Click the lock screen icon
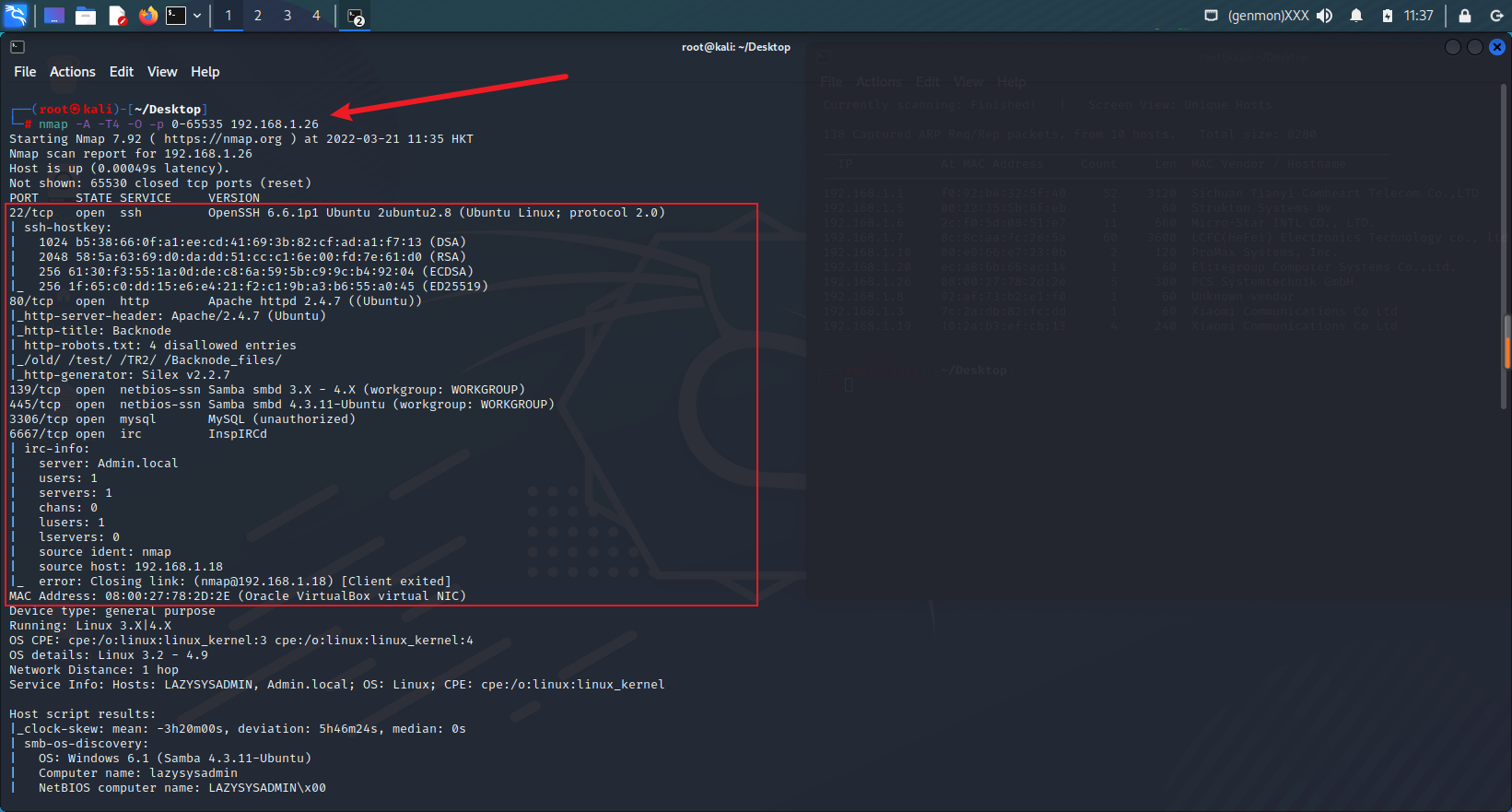 click(1464, 16)
